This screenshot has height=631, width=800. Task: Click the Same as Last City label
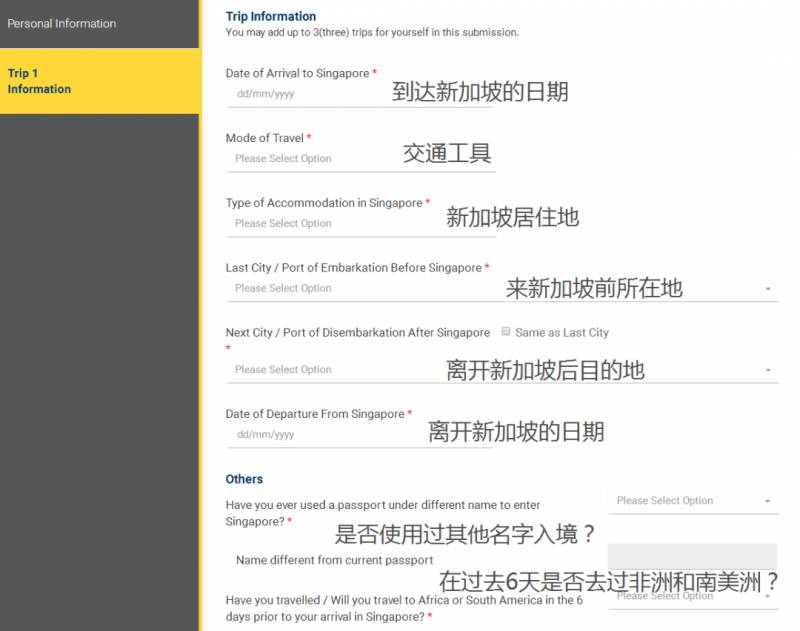tap(562, 333)
